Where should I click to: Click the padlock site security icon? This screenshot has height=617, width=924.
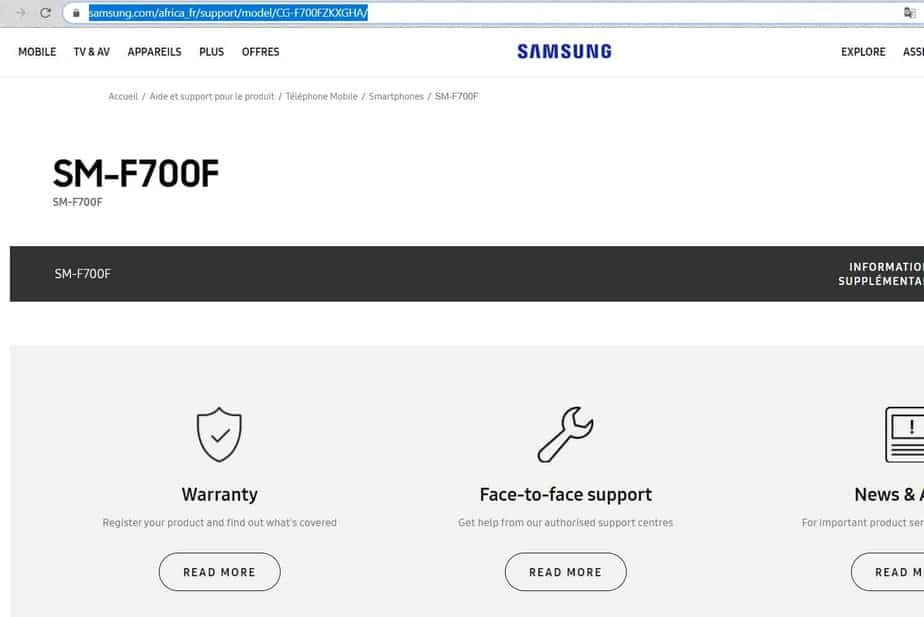click(77, 13)
